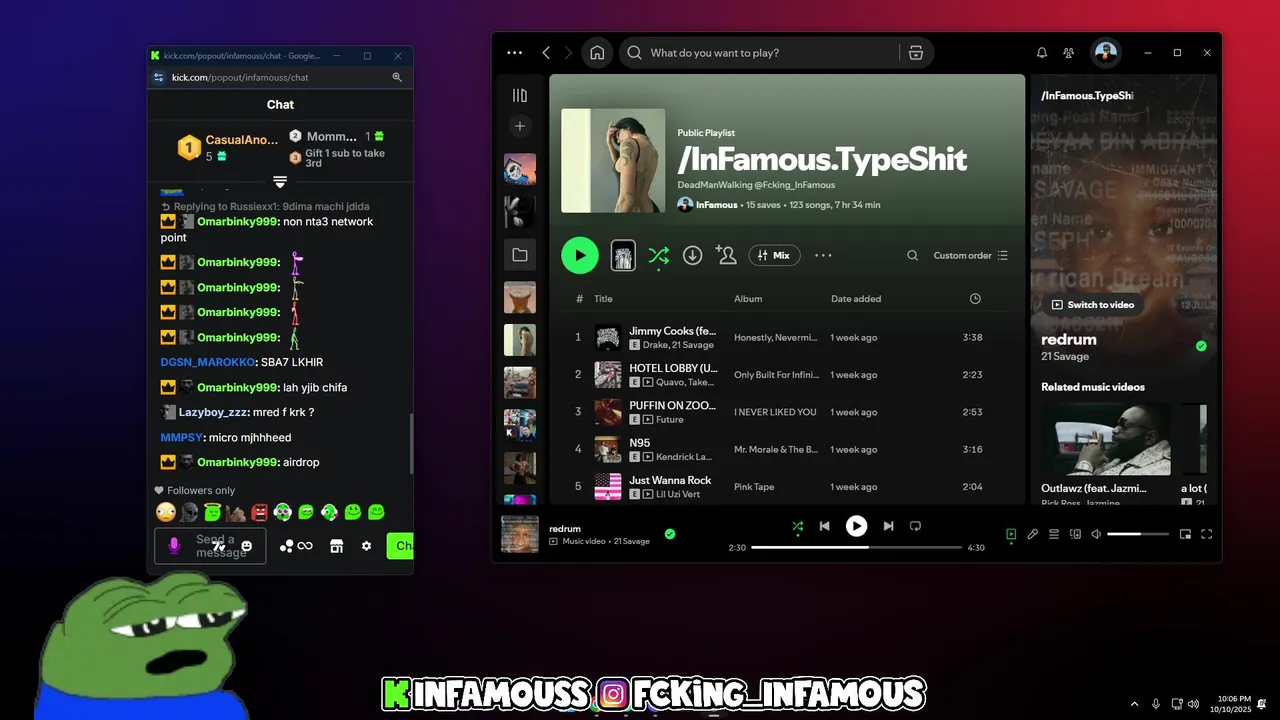This screenshot has width=1280, height=720.
Task: Zoom icon in Kick address bar
Action: [x=397, y=77]
